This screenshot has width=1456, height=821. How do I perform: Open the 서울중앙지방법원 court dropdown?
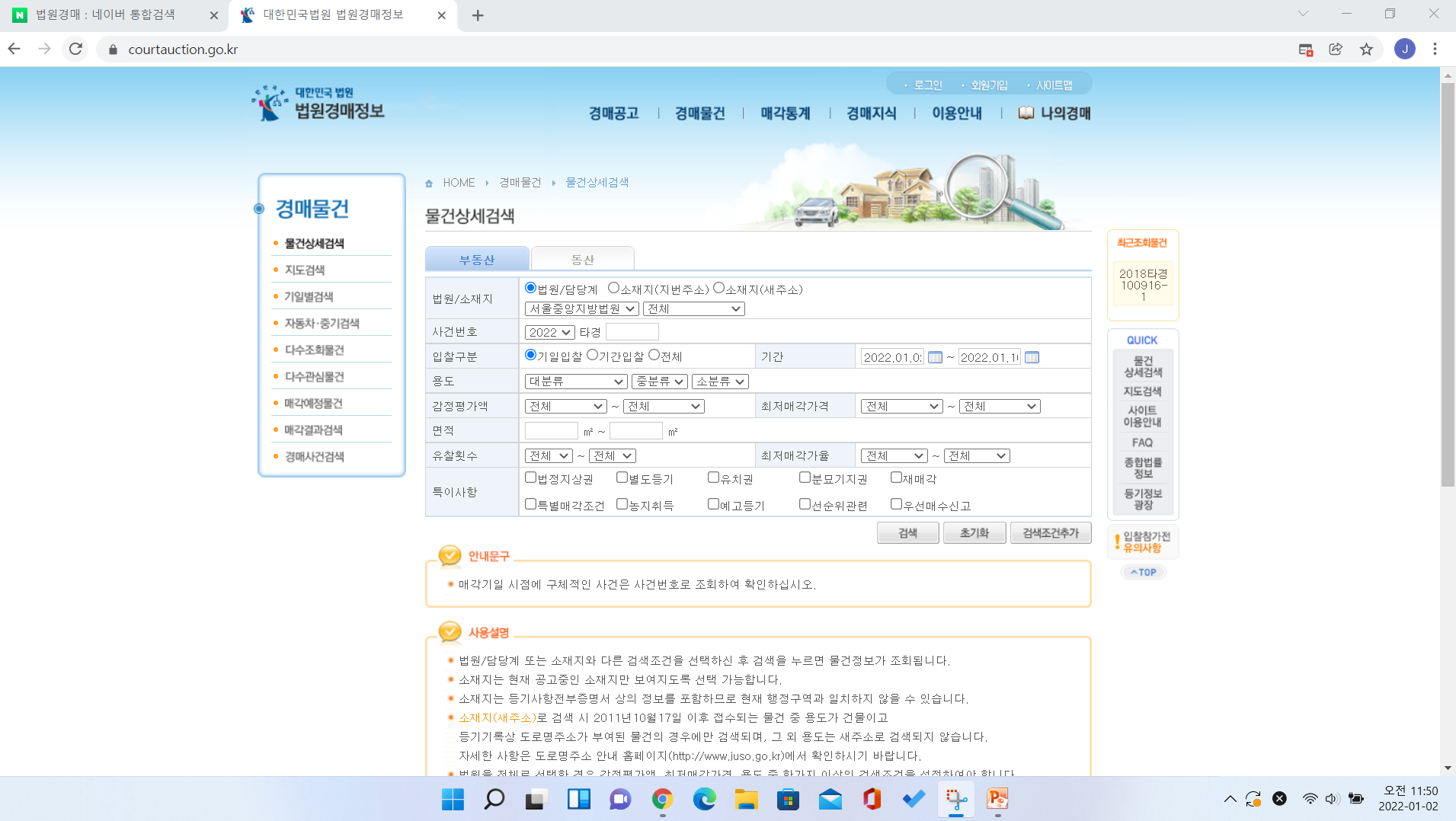pyautogui.click(x=581, y=308)
